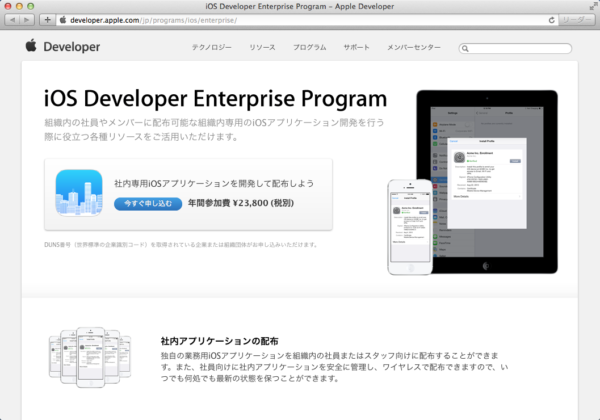Screen dimensions: 600x420
Task: Click the magnifying glass search icon
Action: coord(465,49)
